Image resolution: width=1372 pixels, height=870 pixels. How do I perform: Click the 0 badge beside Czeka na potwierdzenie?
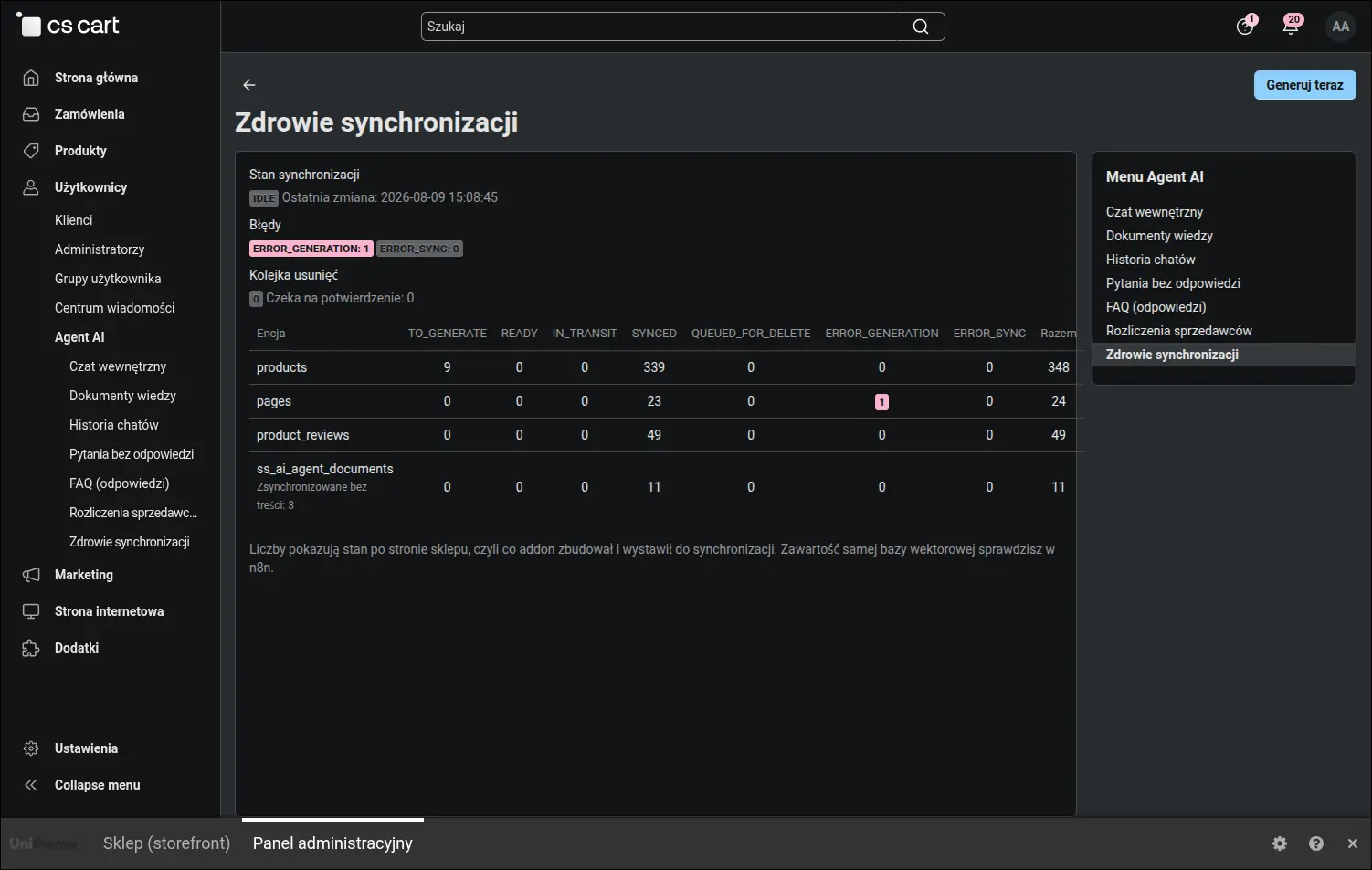[257, 299]
